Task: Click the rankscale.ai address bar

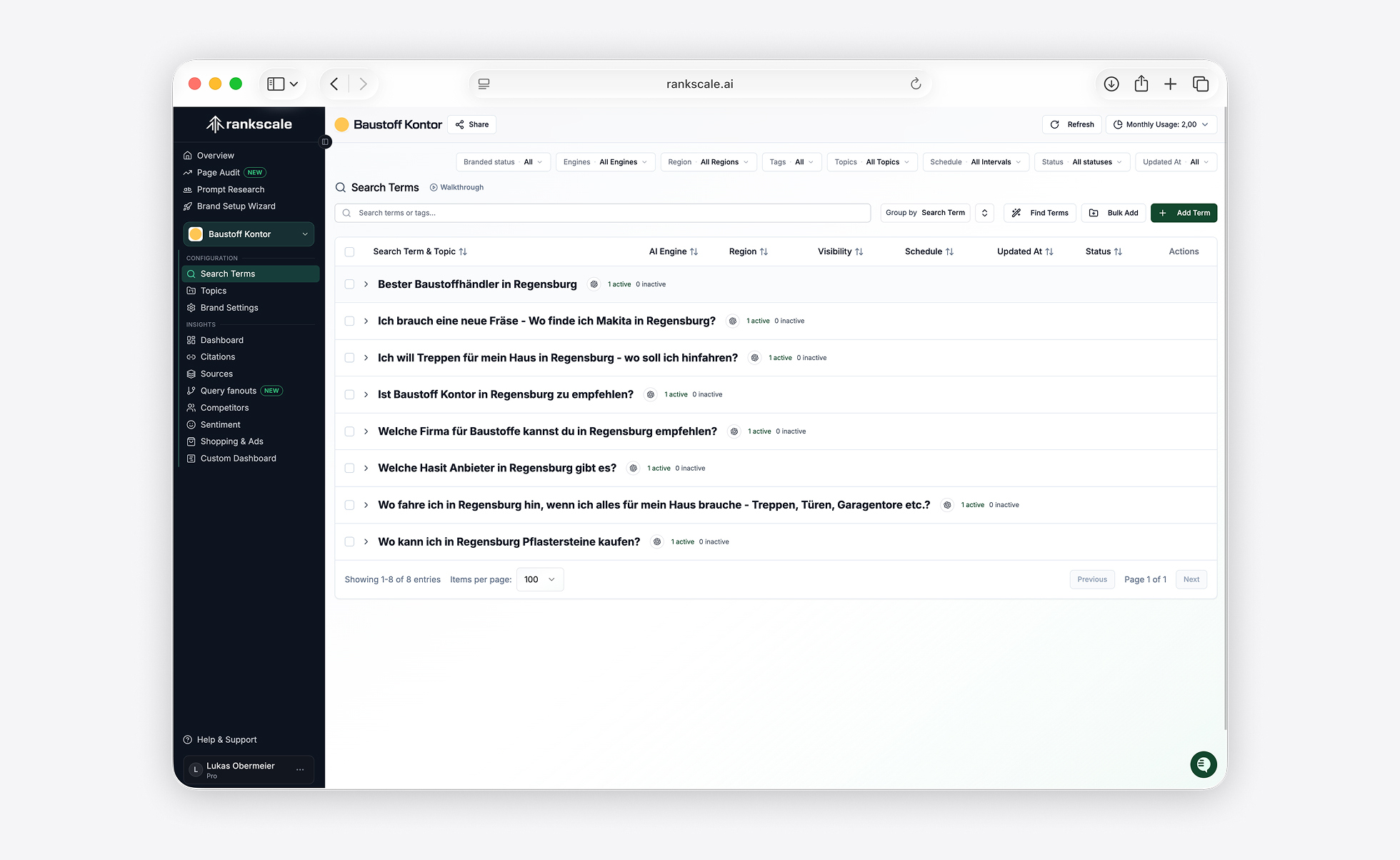Action: point(699,84)
